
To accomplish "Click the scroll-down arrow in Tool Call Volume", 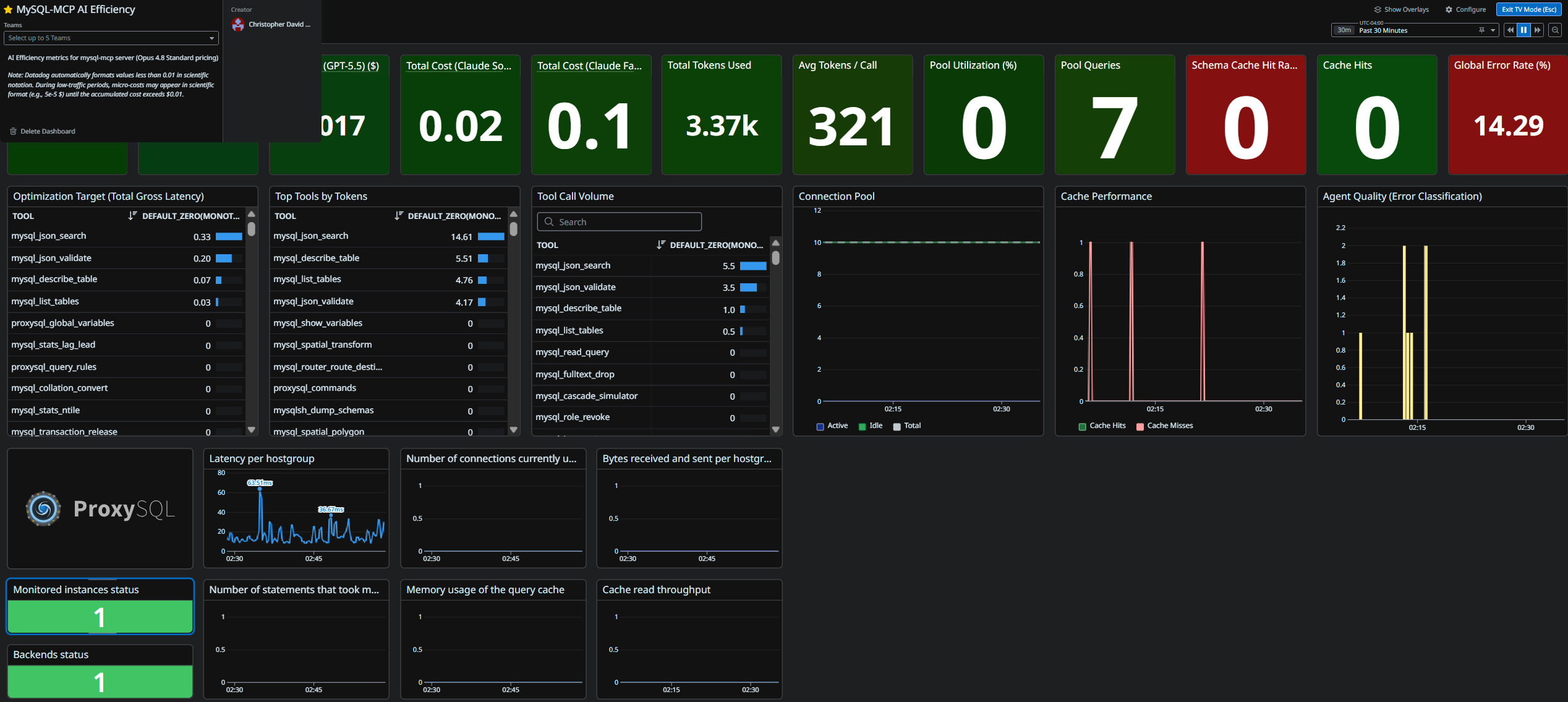I will coord(776,429).
